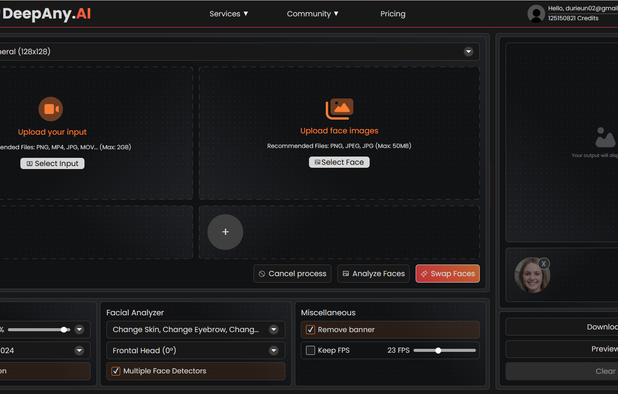Click the Upload your input text

[x=52, y=132]
